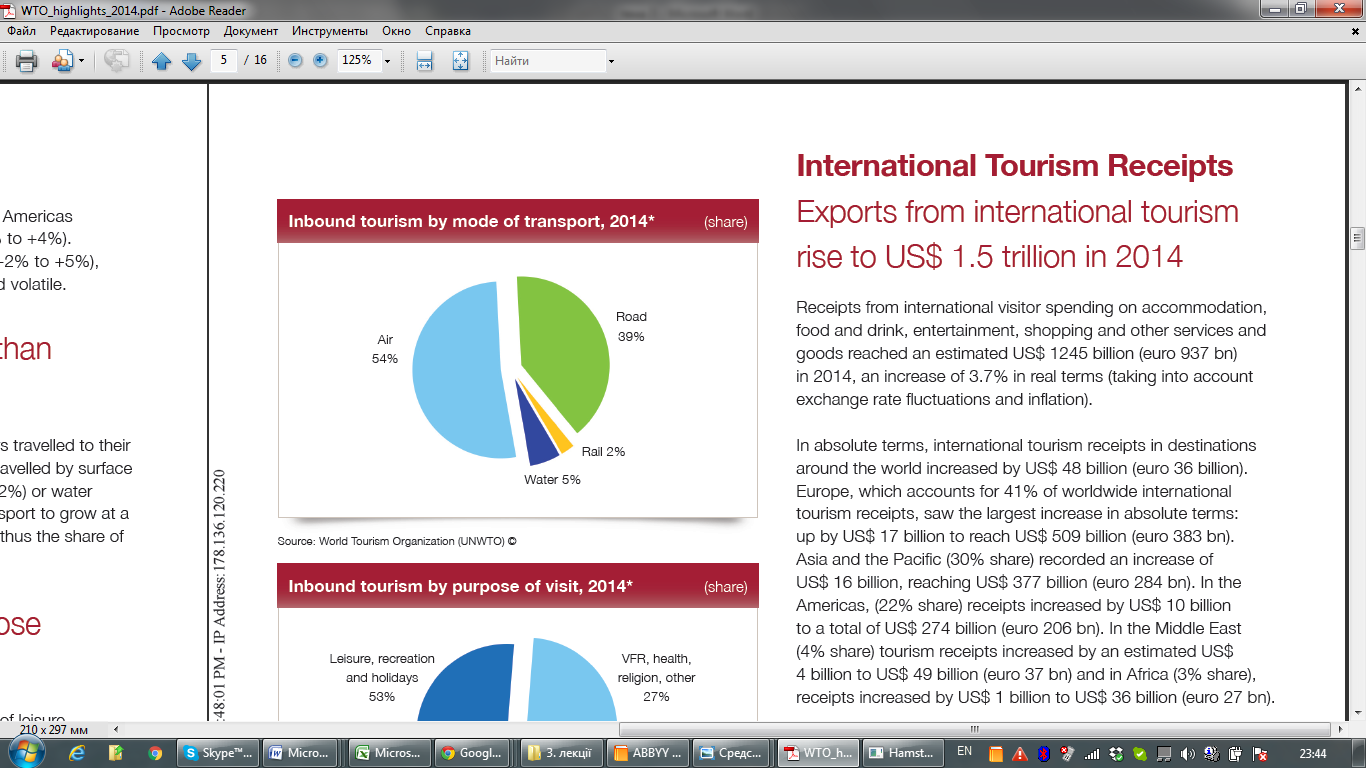Open the 125% zoom level dropdown
Viewport: 1366px width, 768px height.
tap(387, 61)
